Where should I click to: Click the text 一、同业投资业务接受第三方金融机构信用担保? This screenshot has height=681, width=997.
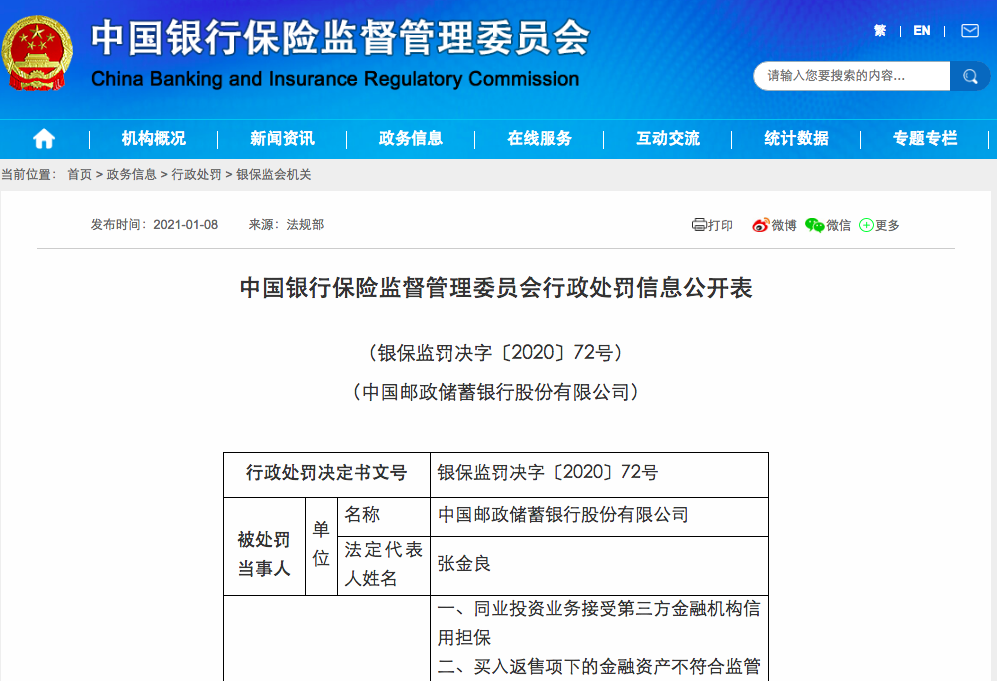599,623
